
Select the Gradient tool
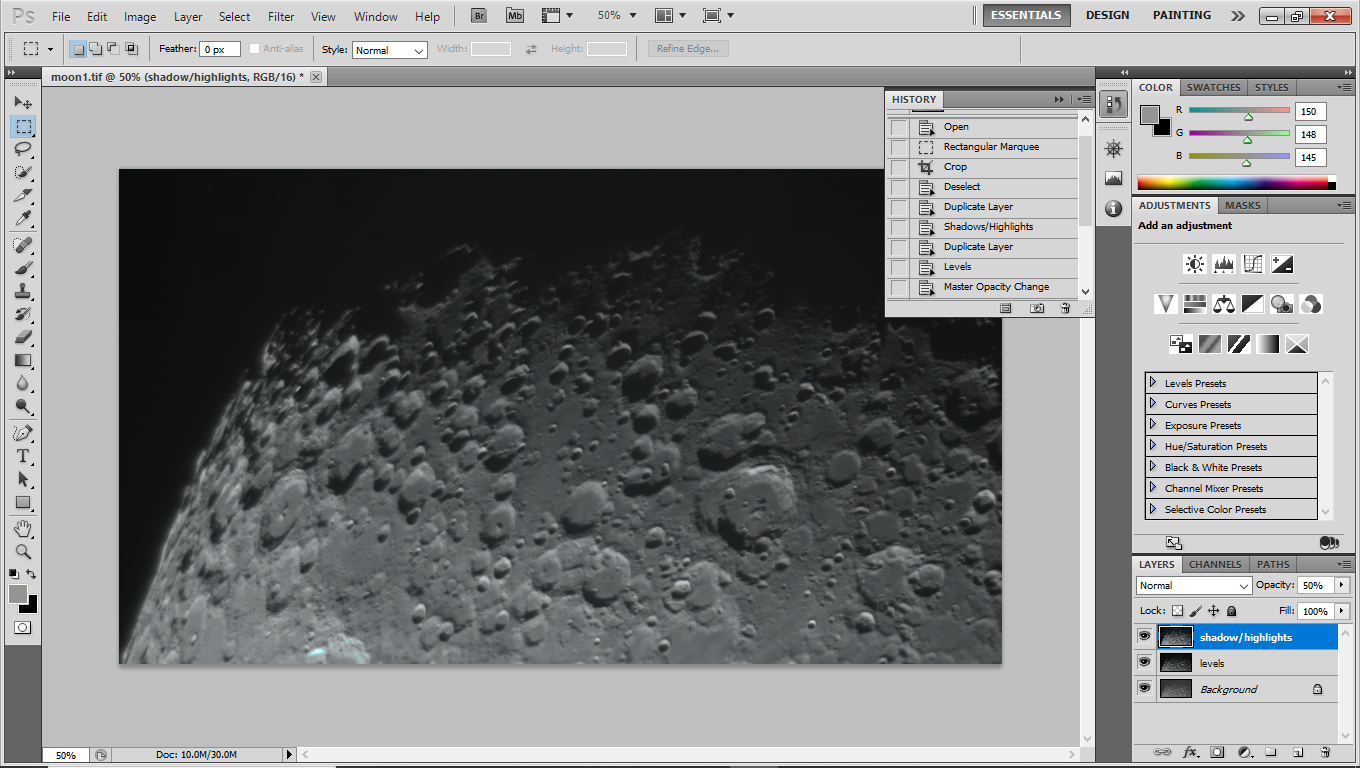tap(23, 360)
